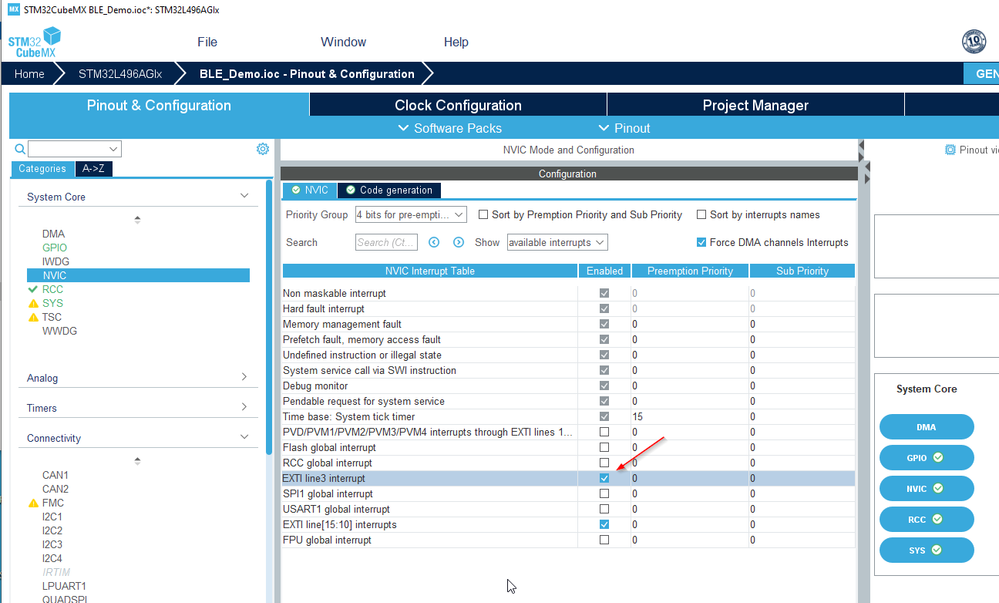Uncheck Force DMA channels Interrupts
999x603 pixels.
click(x=701, y=242)
